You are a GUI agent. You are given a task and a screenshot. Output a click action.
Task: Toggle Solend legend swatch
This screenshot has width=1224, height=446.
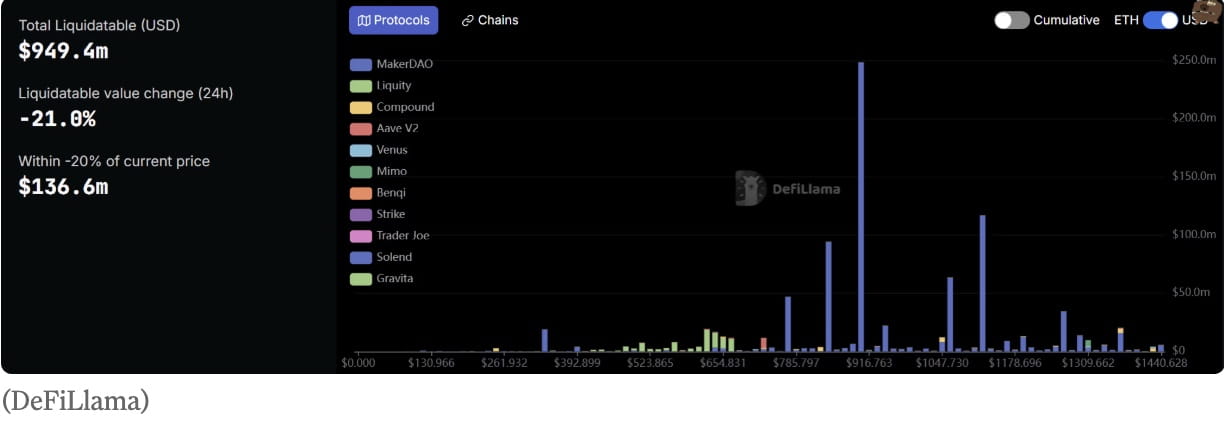click(x=361, y=257)
